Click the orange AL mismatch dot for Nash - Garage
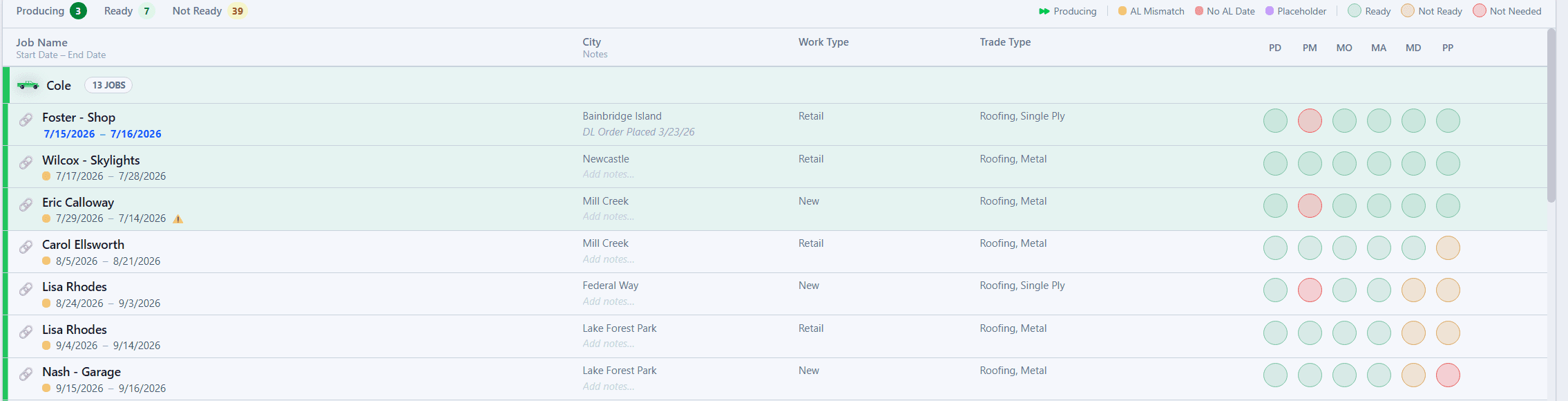 click(x=46, y=389)
